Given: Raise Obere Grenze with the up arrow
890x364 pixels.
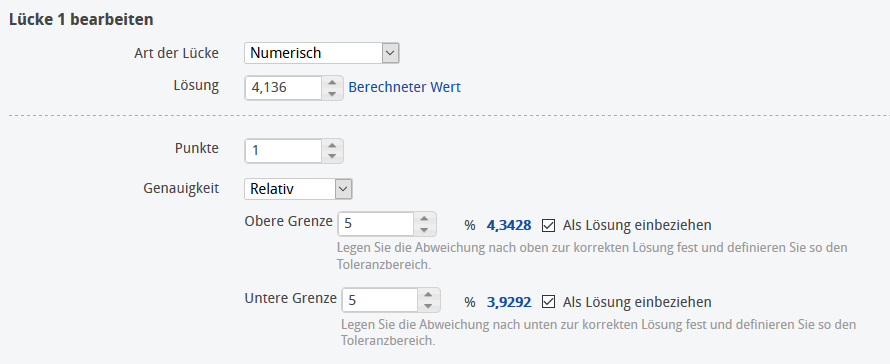Looking at the screenshot, I should 424,219.
